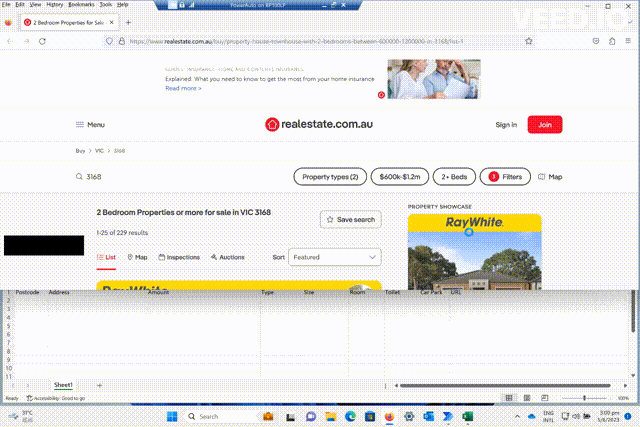Click the red Join button

545,125
